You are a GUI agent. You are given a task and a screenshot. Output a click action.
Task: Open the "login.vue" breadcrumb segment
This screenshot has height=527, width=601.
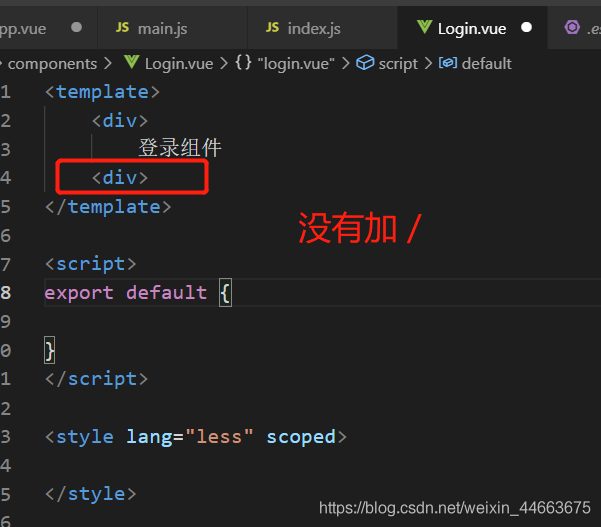pyautogui.click(x=296, y=64)
